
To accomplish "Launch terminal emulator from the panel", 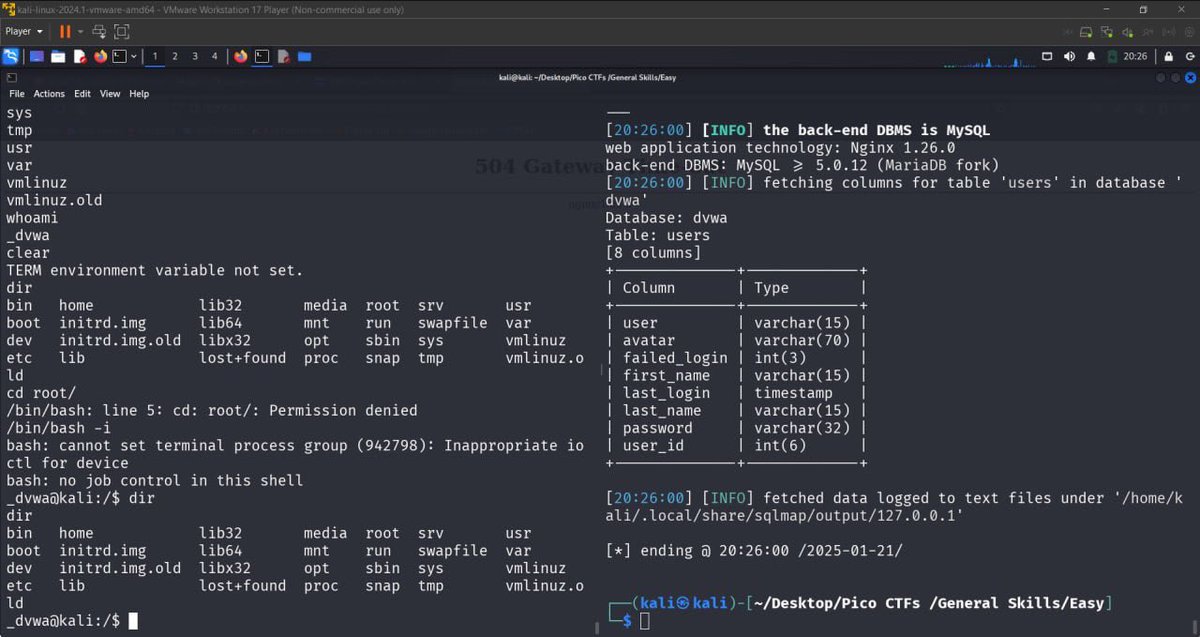I will (119, 57).
